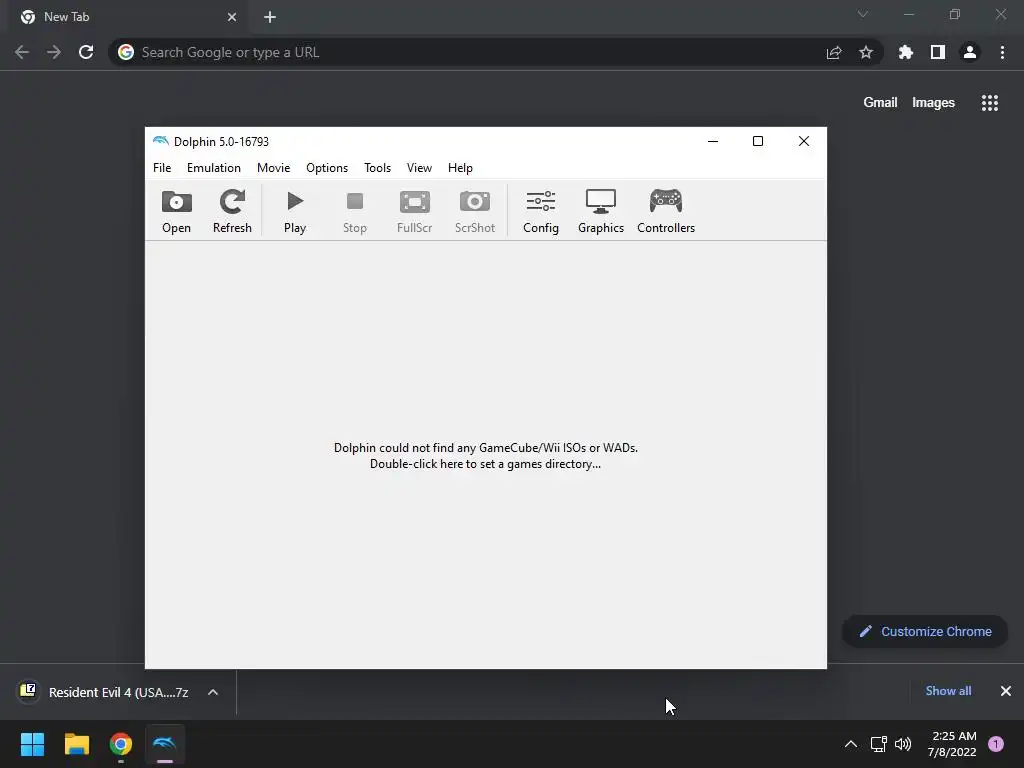Open notification badge in taskbar

pos(996,744)
